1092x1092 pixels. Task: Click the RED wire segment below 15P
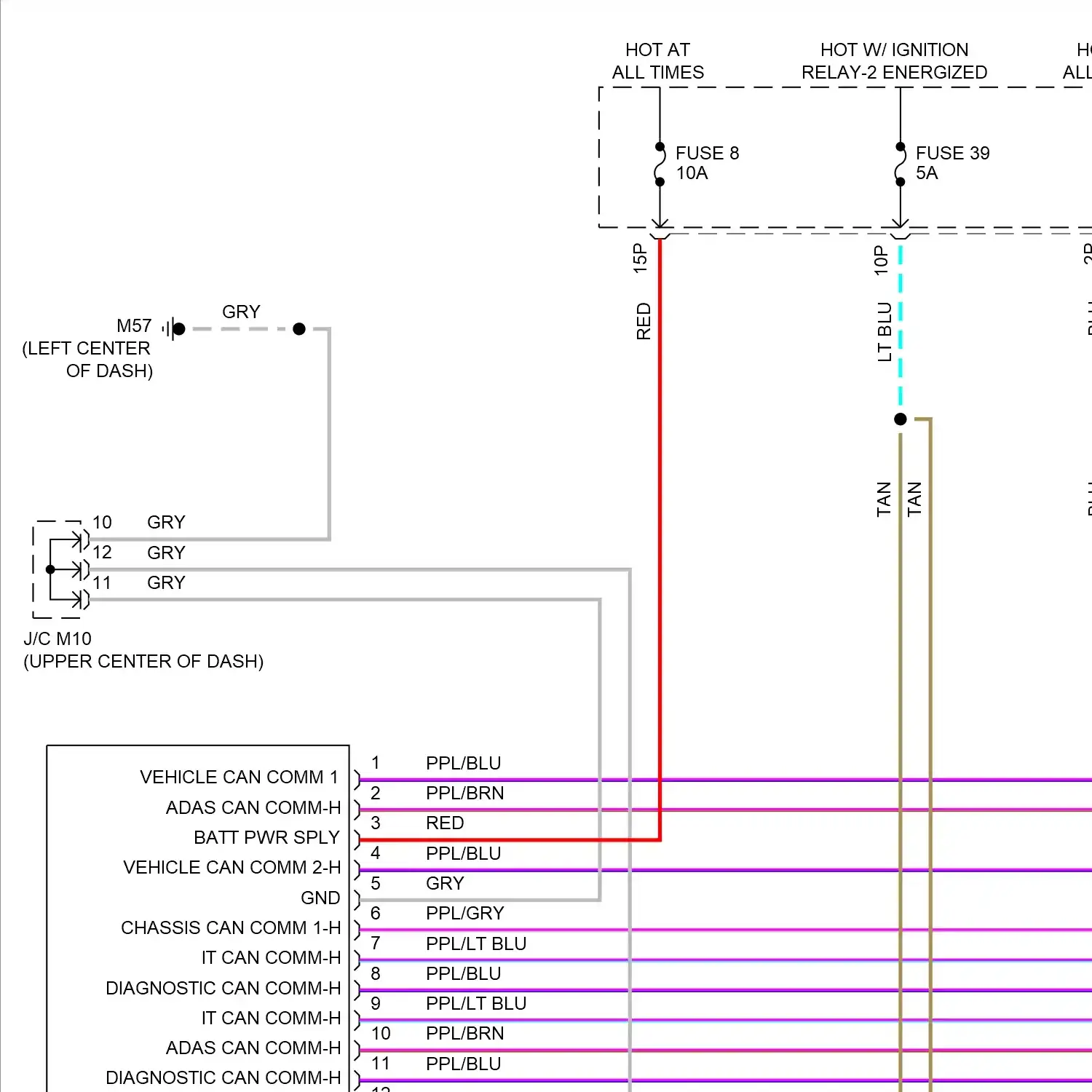point(660,510)
